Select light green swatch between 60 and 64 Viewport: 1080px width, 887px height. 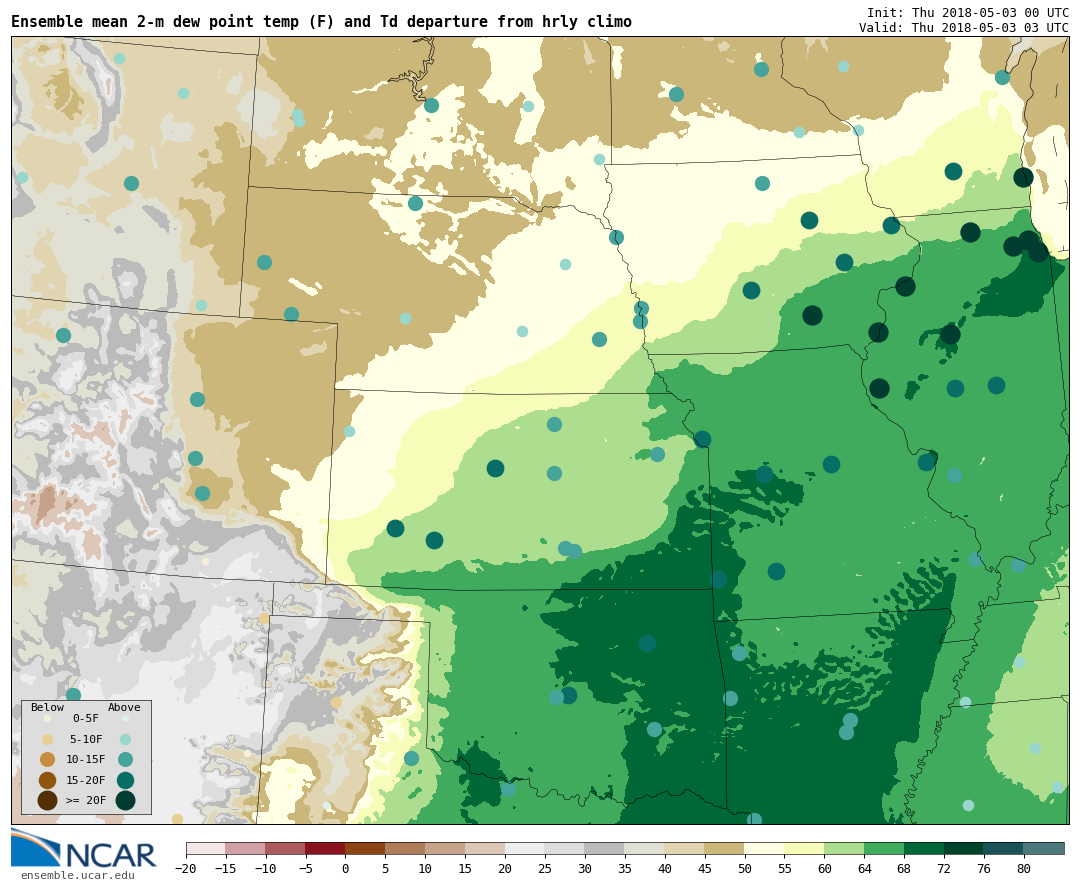click(x=844, y=848)
